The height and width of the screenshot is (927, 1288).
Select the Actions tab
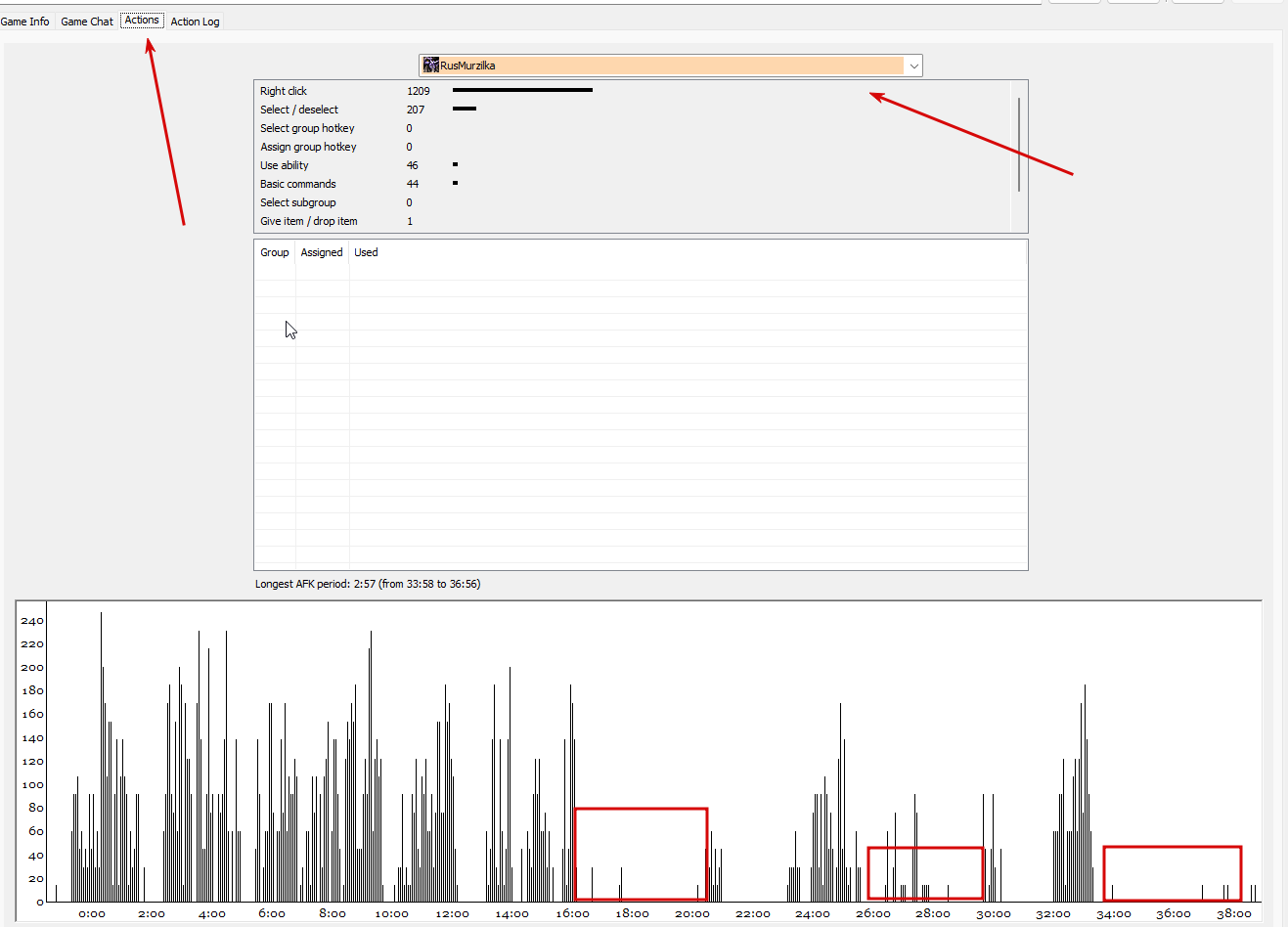coord(142,21)
